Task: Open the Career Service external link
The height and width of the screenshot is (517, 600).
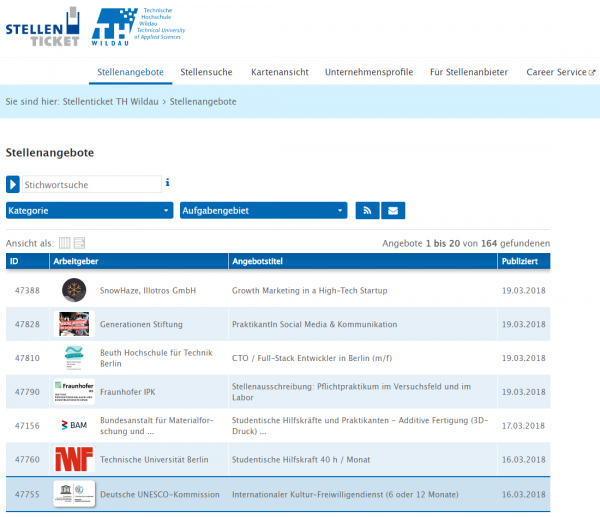Action: click(x=561, y=72)
